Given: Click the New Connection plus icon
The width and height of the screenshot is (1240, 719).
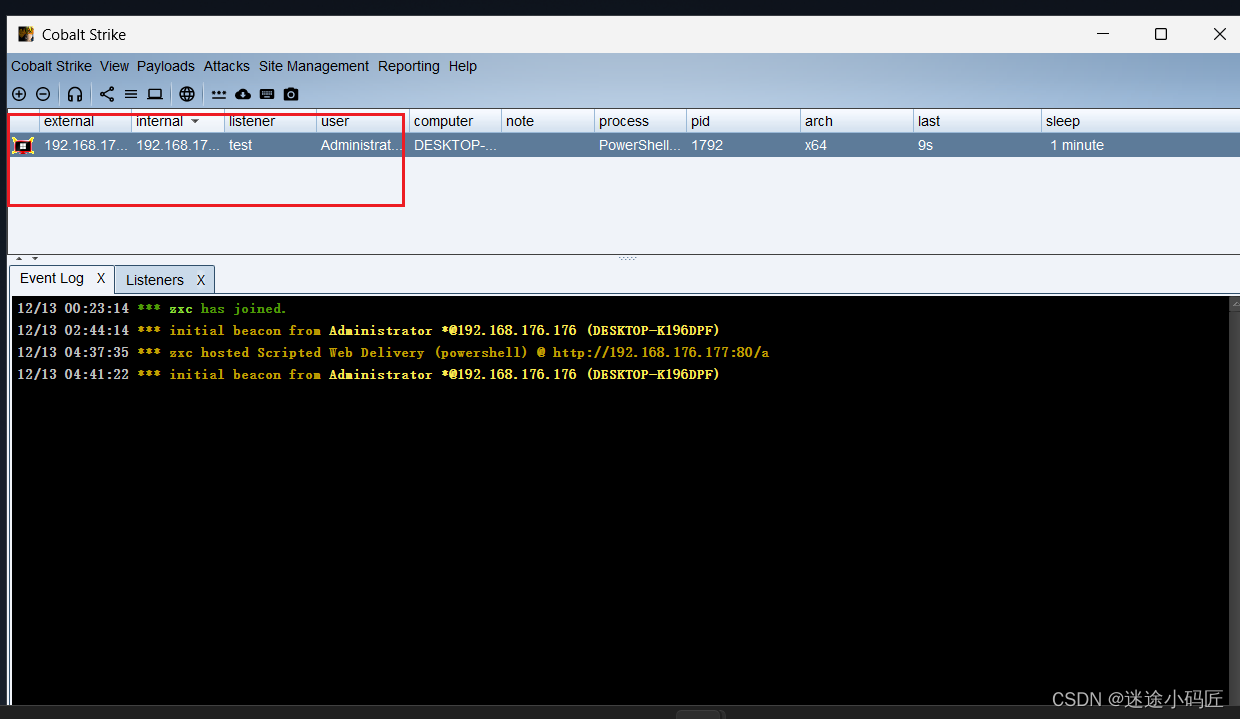Looking at the screenshot, I should click(x=19, y=93).
